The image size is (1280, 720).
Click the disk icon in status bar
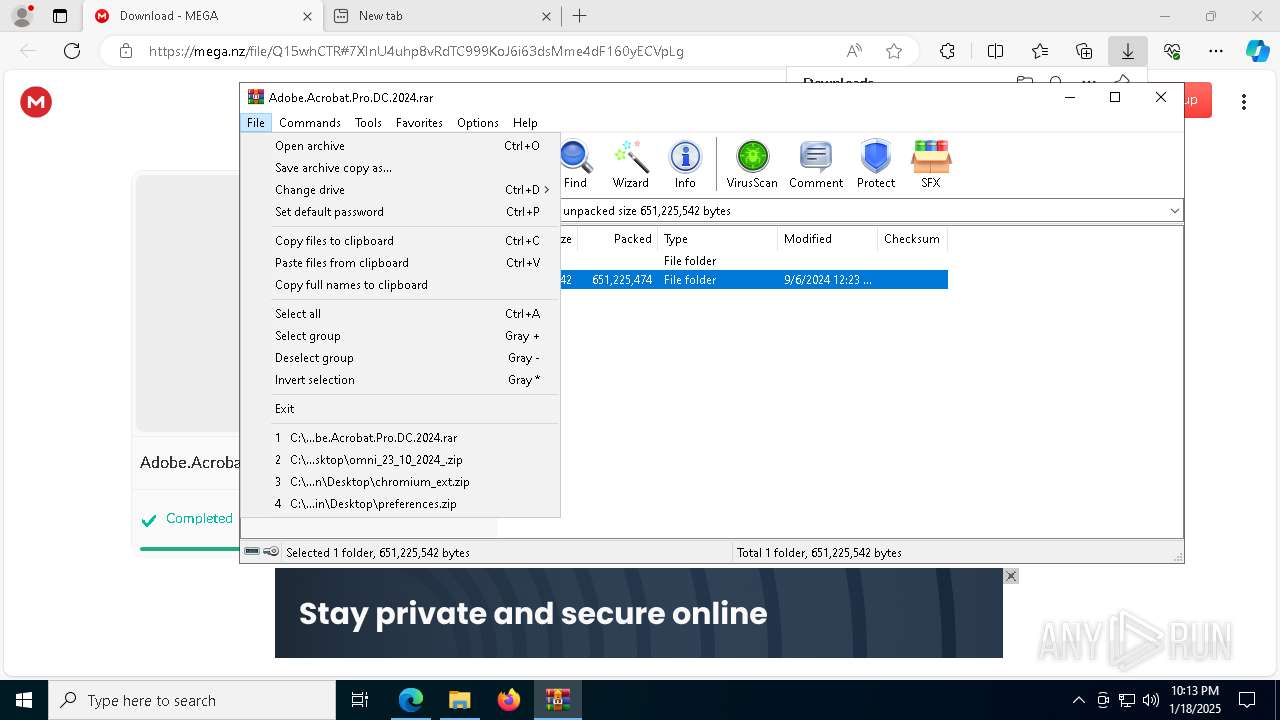(252, 551)
